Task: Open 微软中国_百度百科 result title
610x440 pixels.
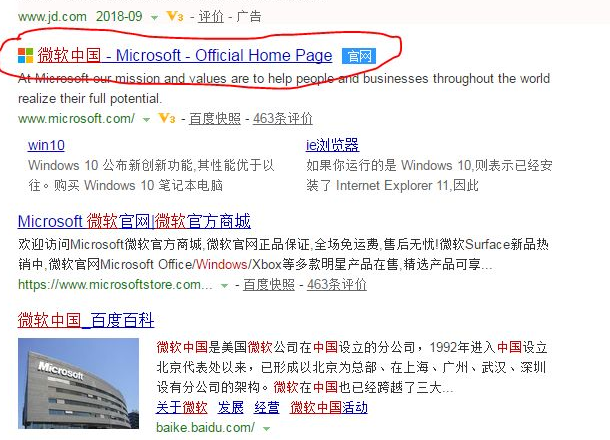Action: coord(86,320)
